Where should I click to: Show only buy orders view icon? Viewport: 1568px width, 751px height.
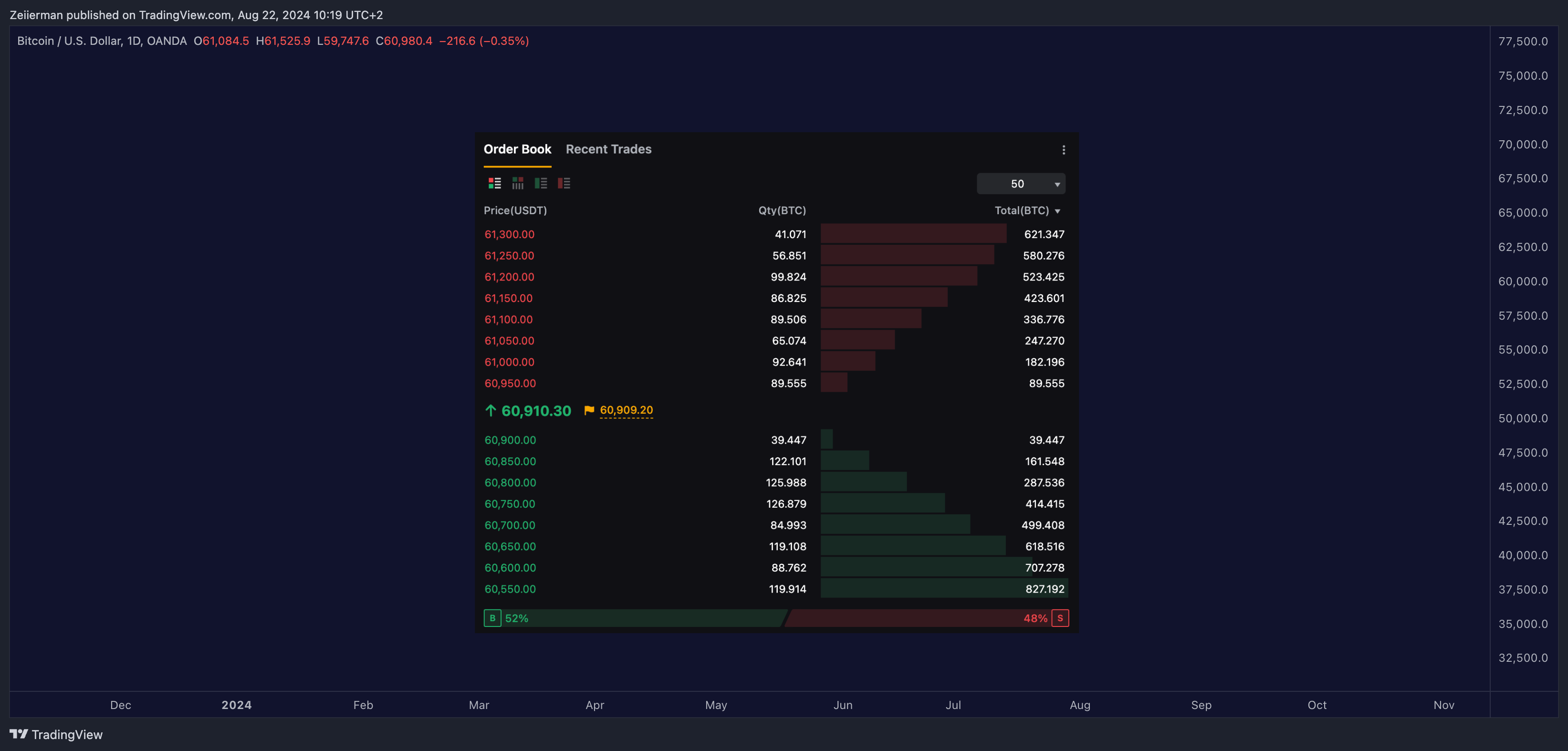pos(541,183)
